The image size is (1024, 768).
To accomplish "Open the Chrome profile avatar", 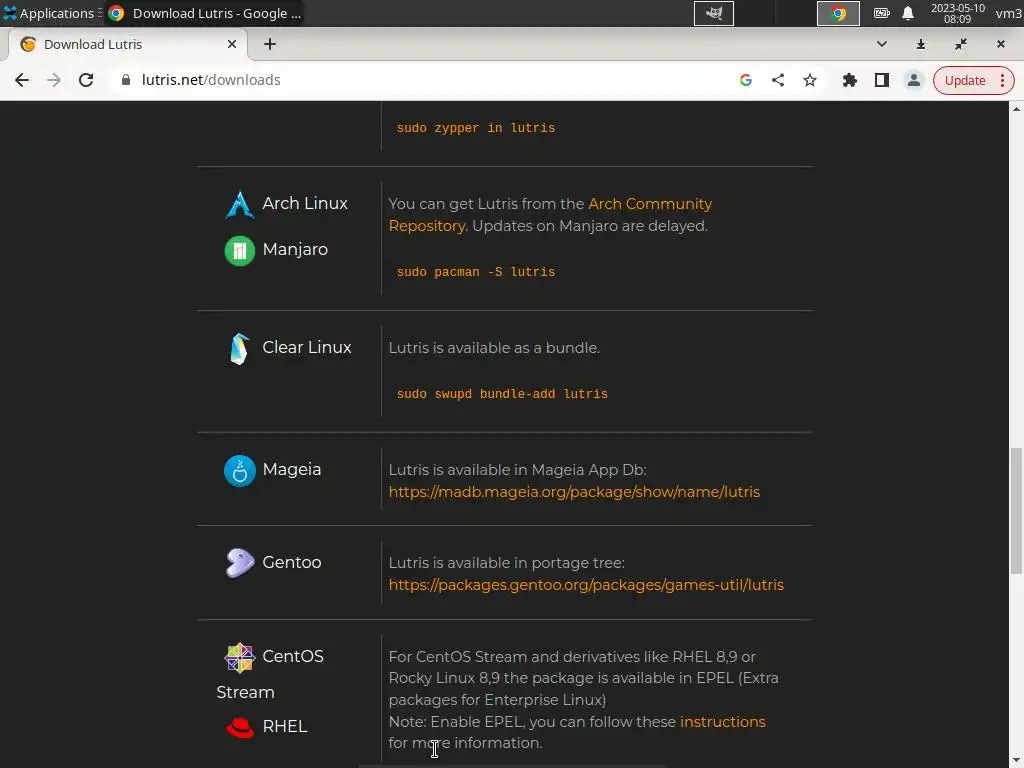I will (x=914, y=80).
